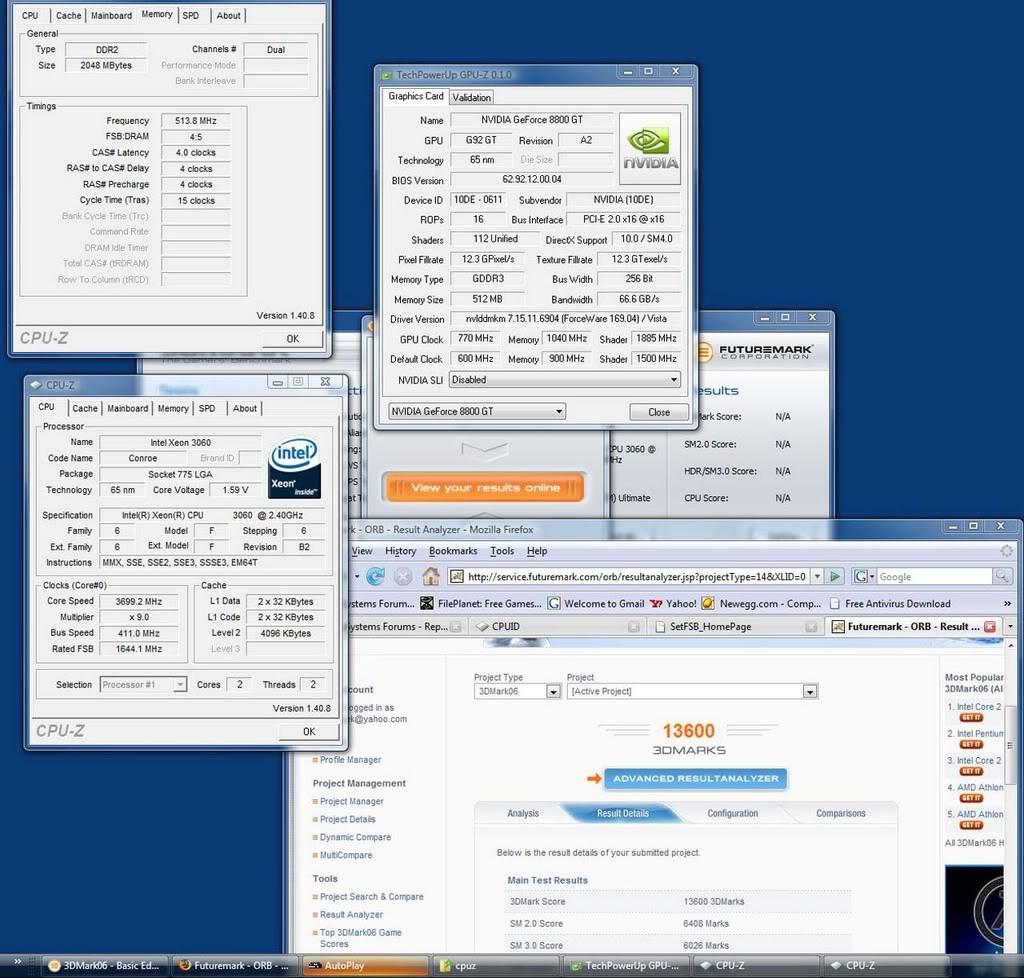Open Dynamic Compare link
This screenshot has height=978, width=1024.
(355, 837)
